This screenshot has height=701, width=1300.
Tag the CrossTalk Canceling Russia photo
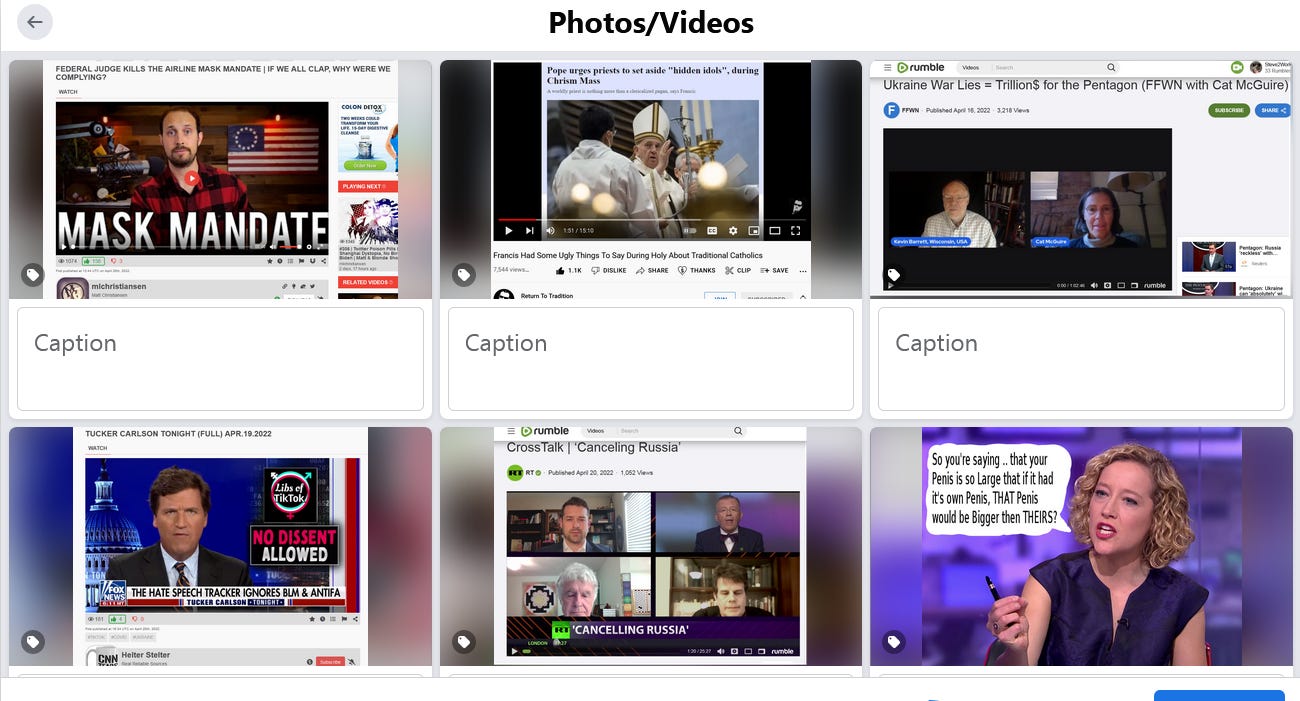[x=463, y=641]
